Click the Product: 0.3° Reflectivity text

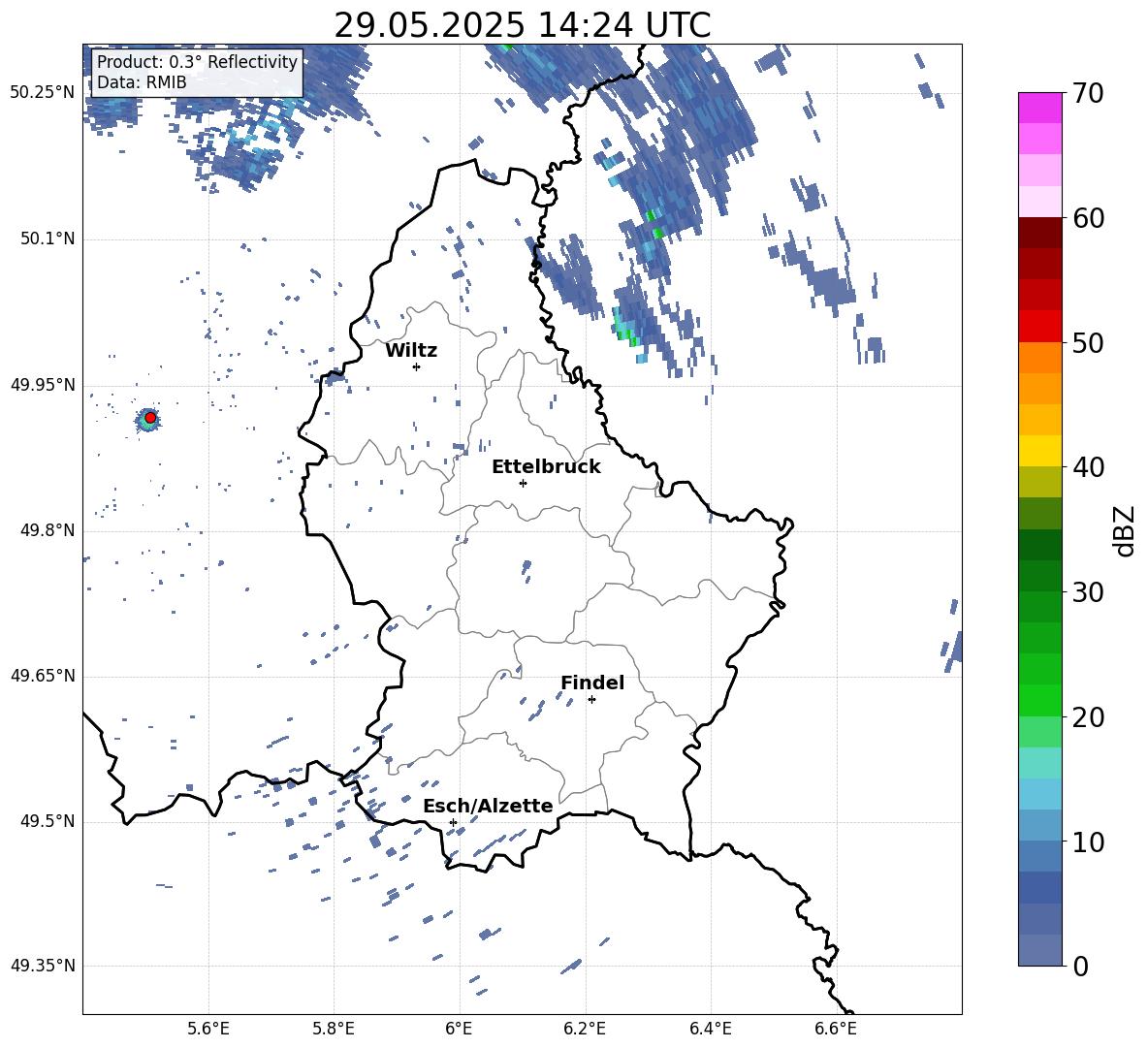(197, 61)
